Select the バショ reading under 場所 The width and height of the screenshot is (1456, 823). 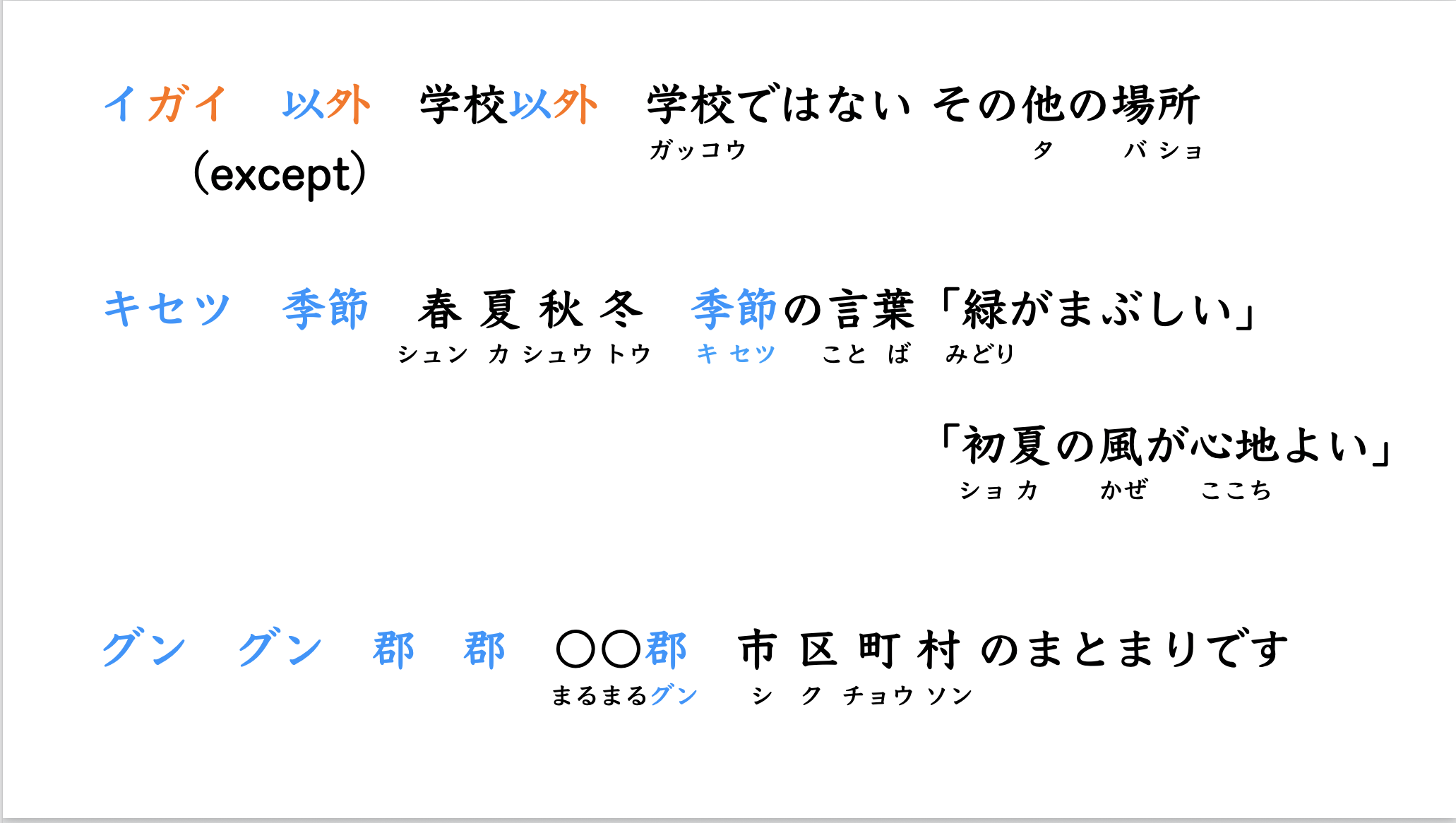pyautogui.click(x=1163, y=150)
